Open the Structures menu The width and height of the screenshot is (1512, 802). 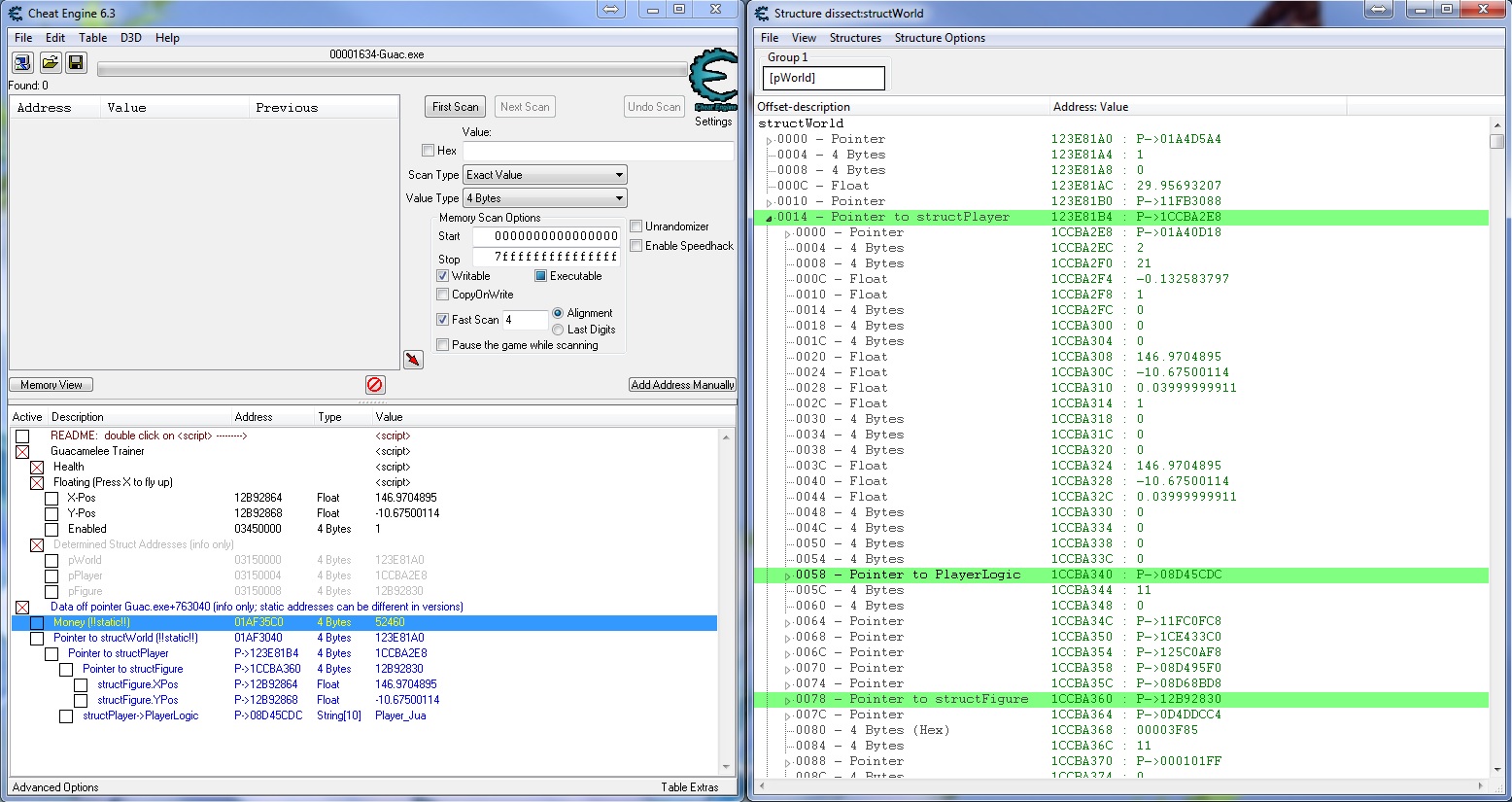pos(855,38)
